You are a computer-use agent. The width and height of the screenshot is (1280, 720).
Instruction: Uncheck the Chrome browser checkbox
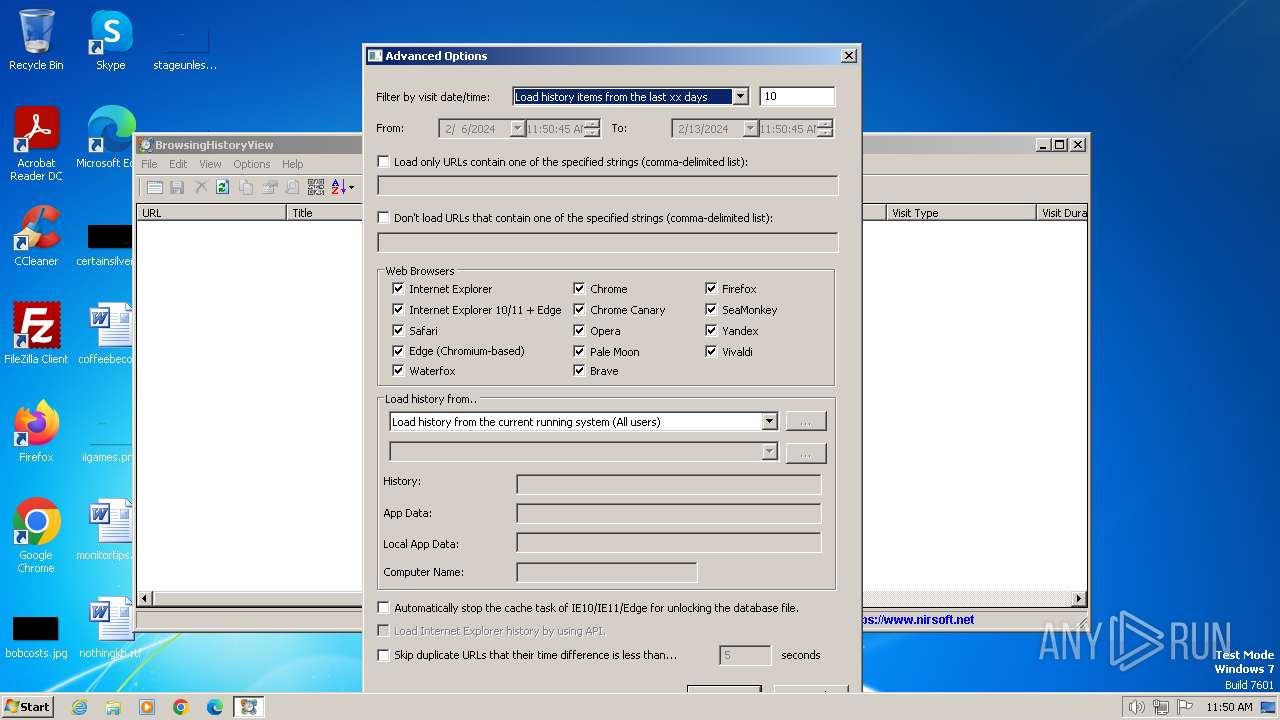[579, 289]
